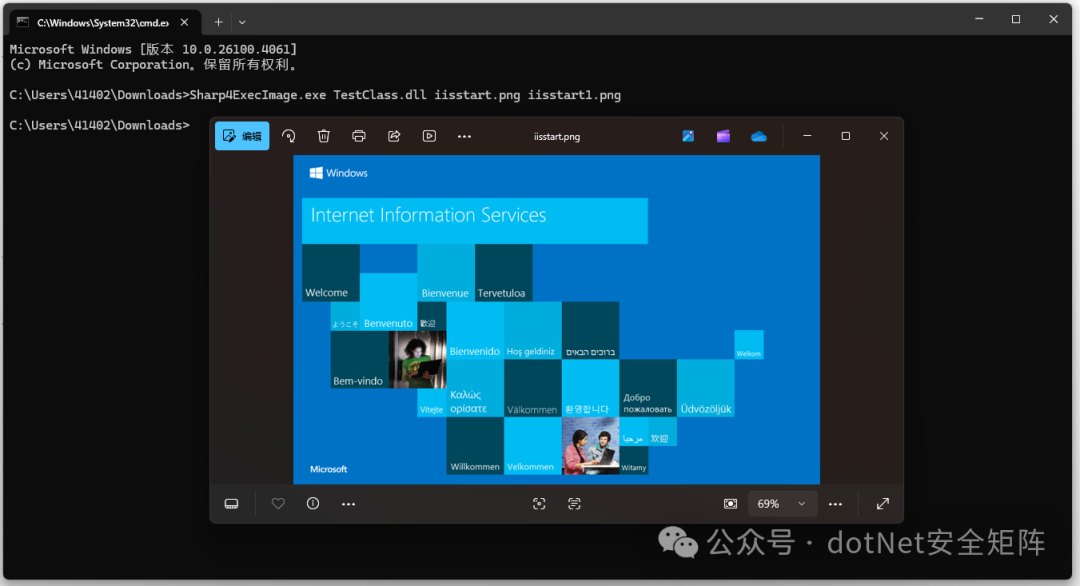Minimize the terminal window
The height and width of the screenshot is (586, 1080).
click(x=979, y=19)
